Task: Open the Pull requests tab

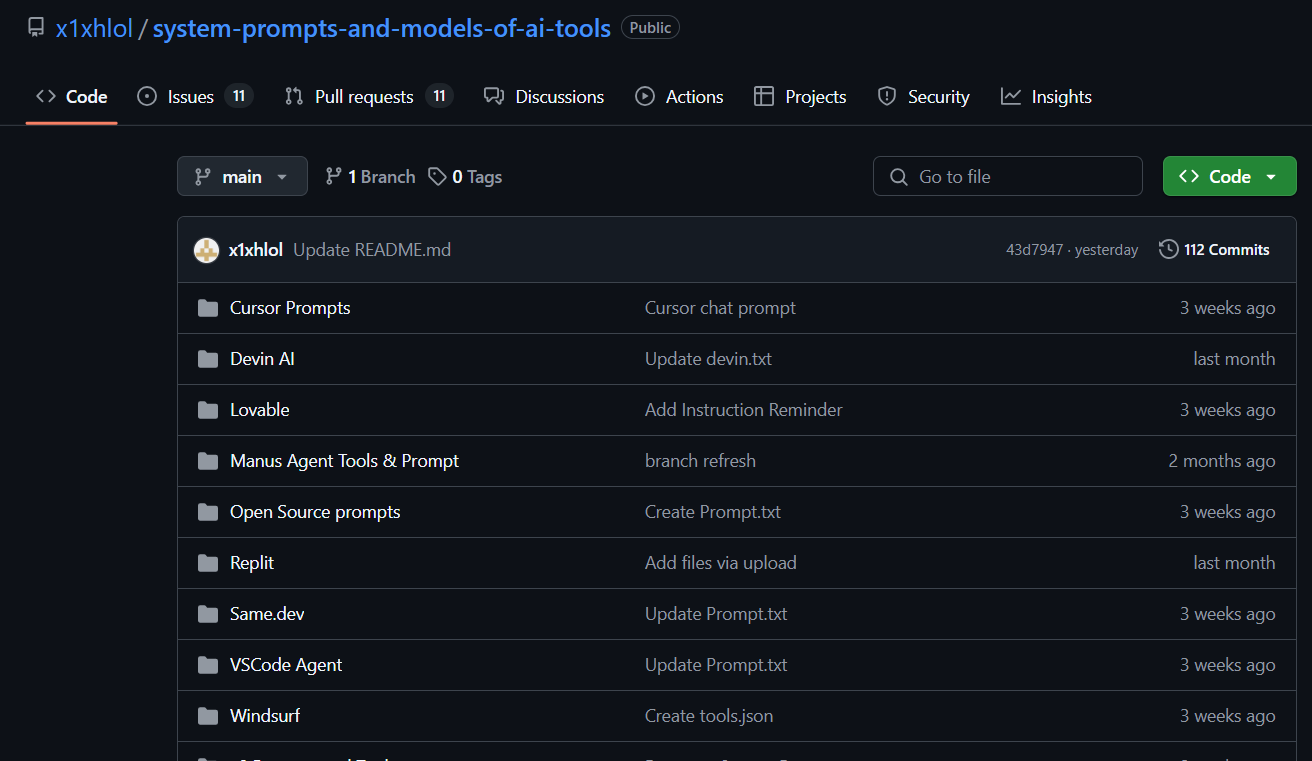Action: click(x=369, y=96)
